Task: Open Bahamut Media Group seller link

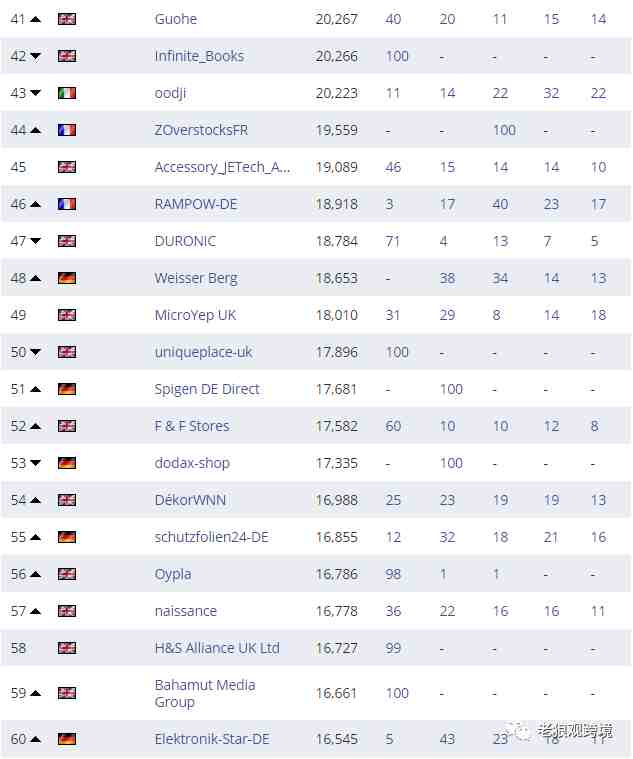Action: (x=205, y=693)
